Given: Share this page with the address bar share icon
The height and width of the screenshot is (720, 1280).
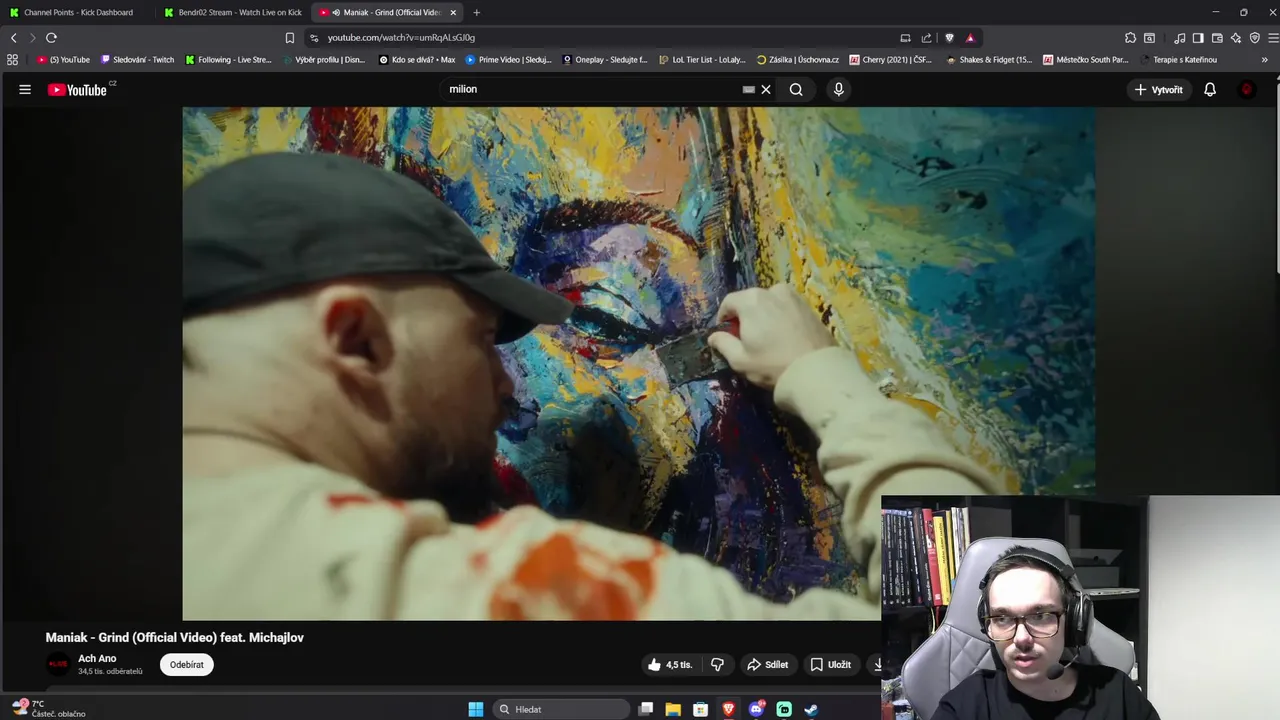Looking at the screenshot, I should pos(926,38).
